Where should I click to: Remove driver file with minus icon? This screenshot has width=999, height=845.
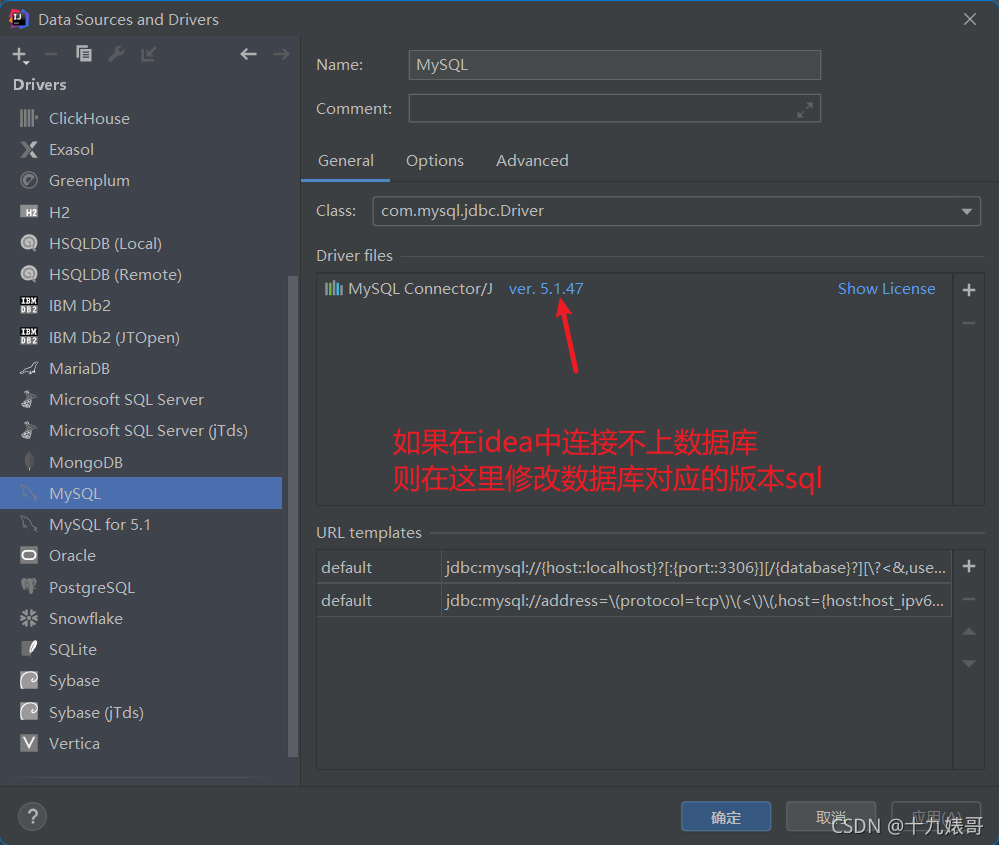[x=968, y=323]
